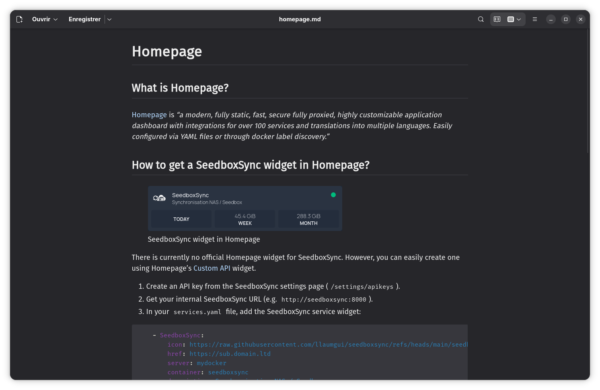Click the 'server: mydocker' code line
Image resolution: width=600 pixels, height=390 pixels.
197,363
